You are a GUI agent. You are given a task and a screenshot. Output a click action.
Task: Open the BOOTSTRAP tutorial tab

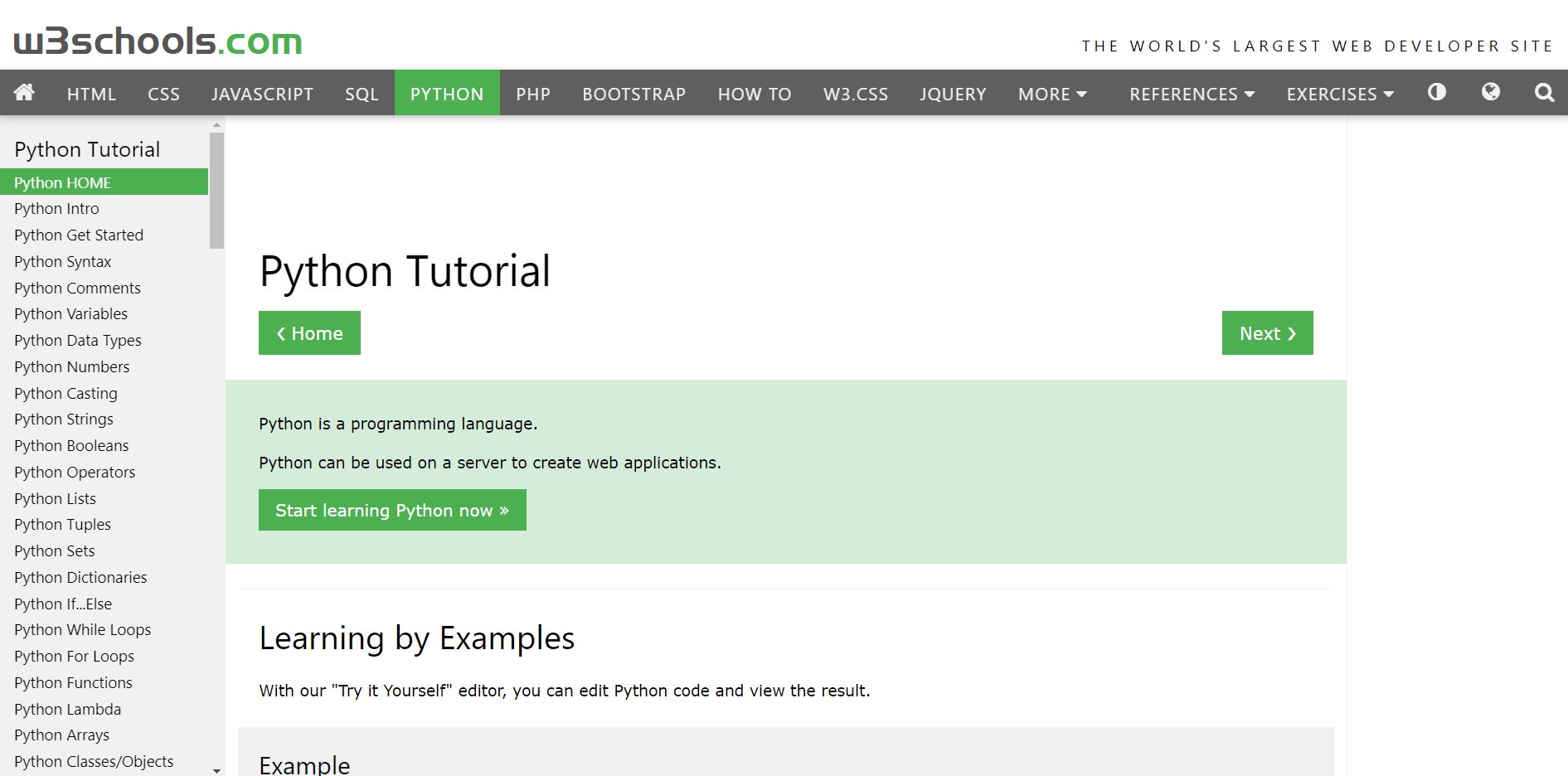(x=634, y=94)
